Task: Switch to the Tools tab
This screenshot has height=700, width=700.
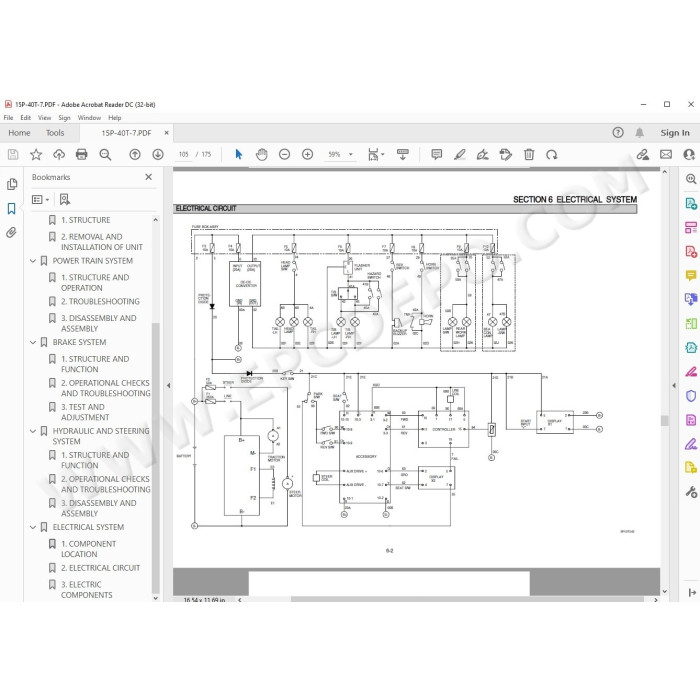Action: coord(55,133)
